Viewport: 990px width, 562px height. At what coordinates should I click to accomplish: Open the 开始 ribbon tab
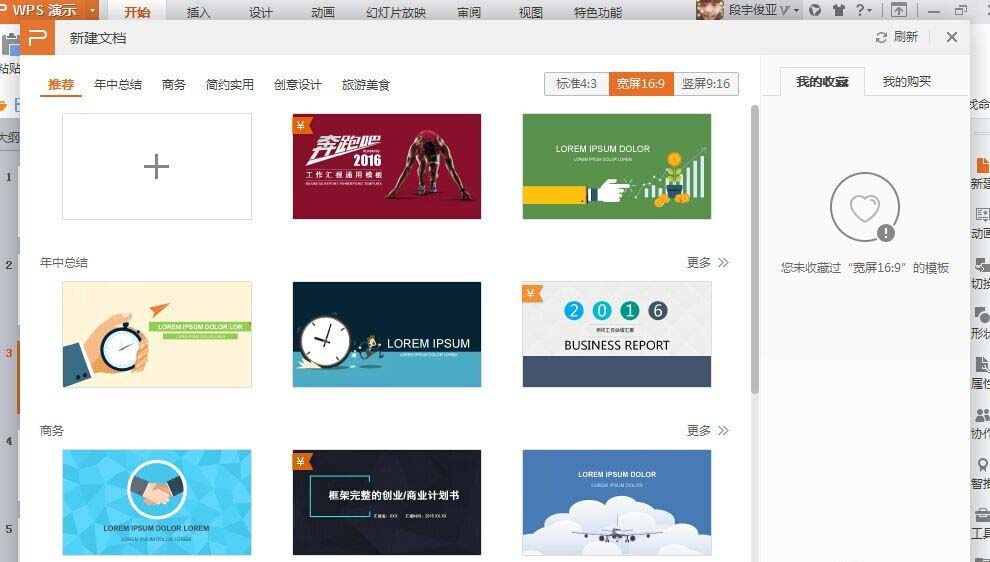click(x=137, y=13)
